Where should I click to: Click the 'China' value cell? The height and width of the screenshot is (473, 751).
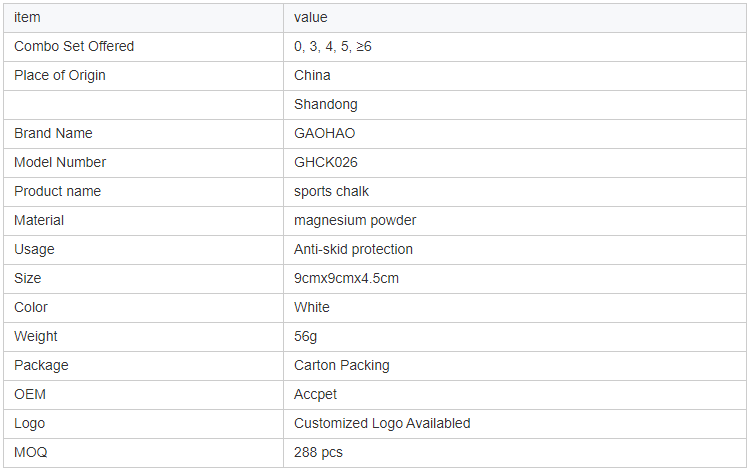tap(312, 75)
